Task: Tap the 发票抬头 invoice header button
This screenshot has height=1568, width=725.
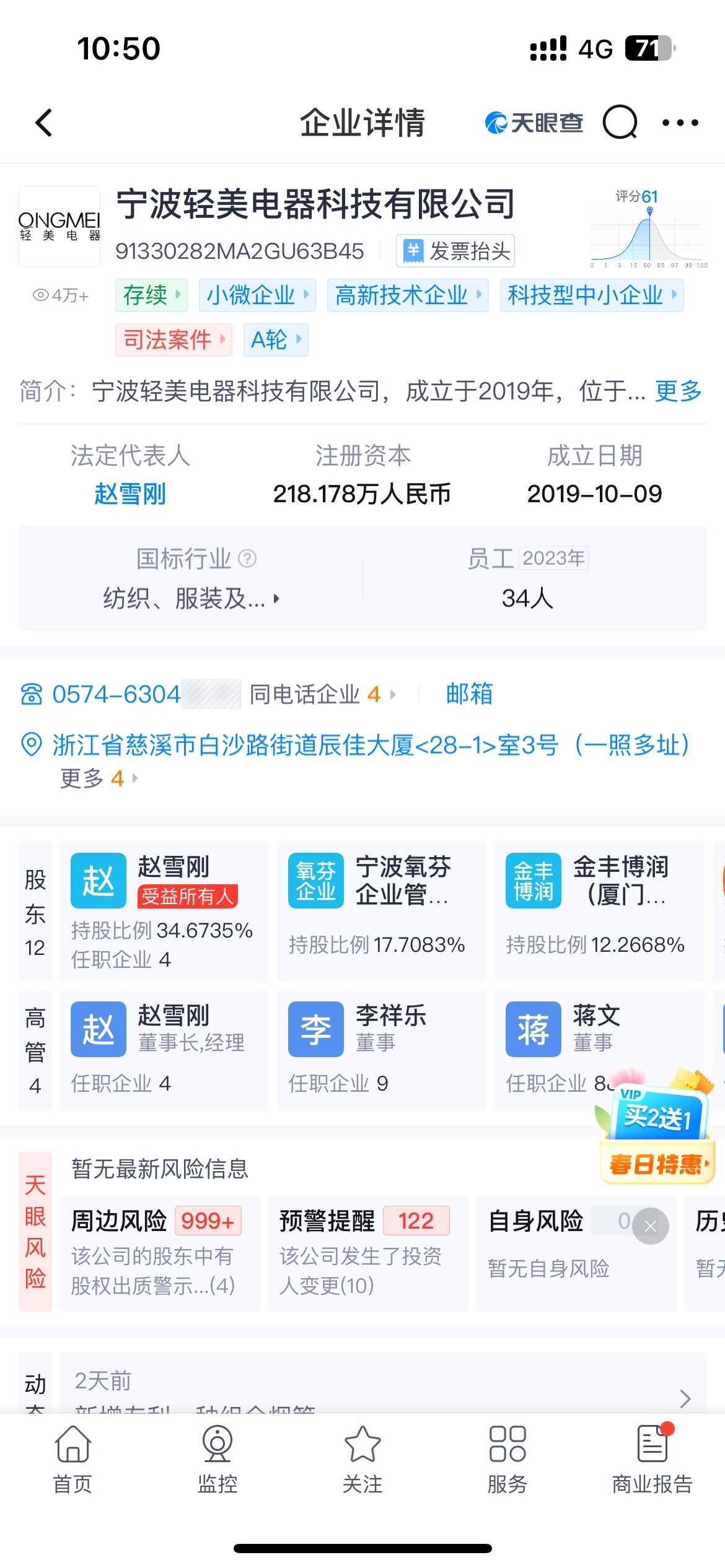Action: (x=455, y=251)
